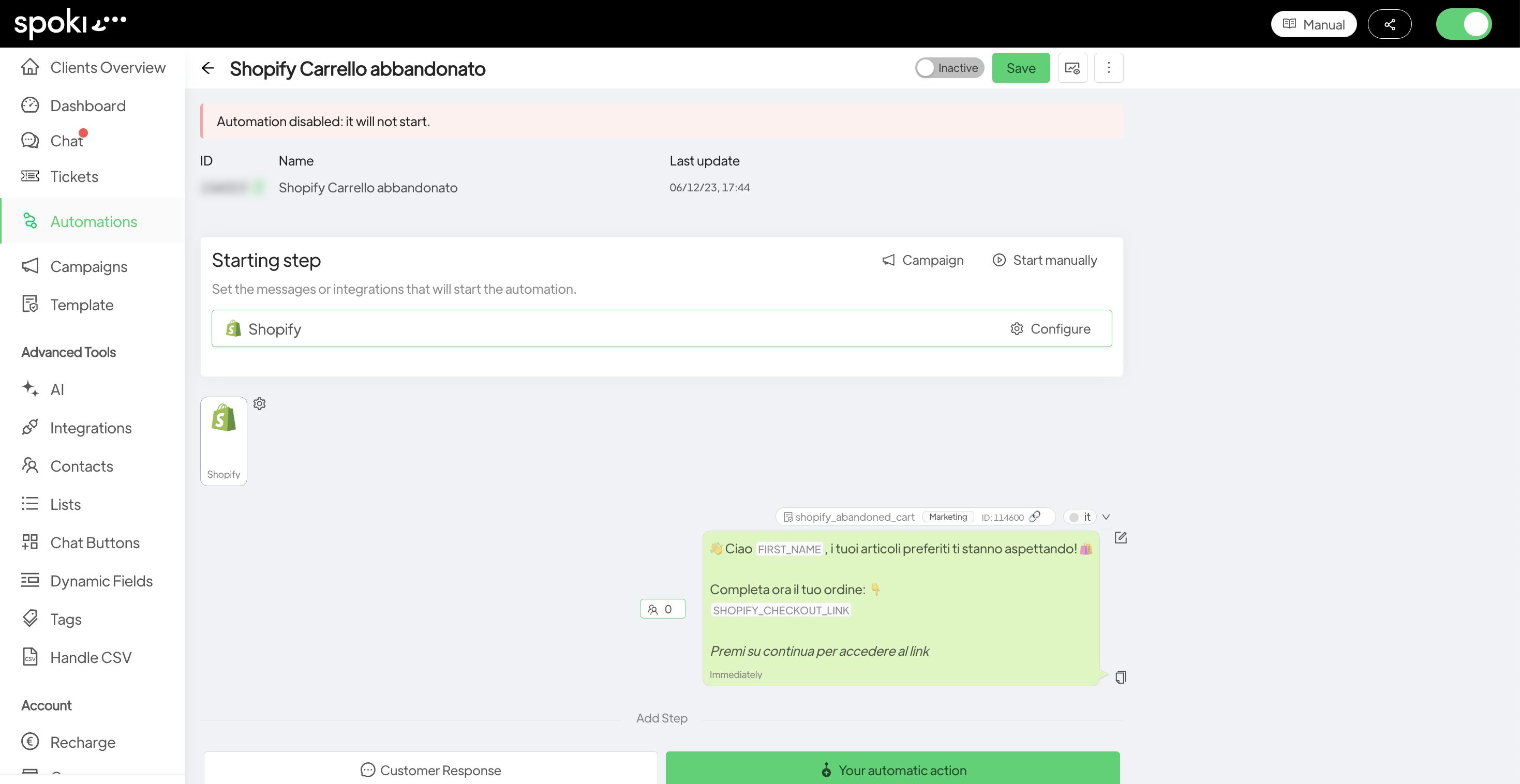Switch to the Customer Response tab
The height and width of the screenshot is (784, 1520).
click(x=431, y=769)
